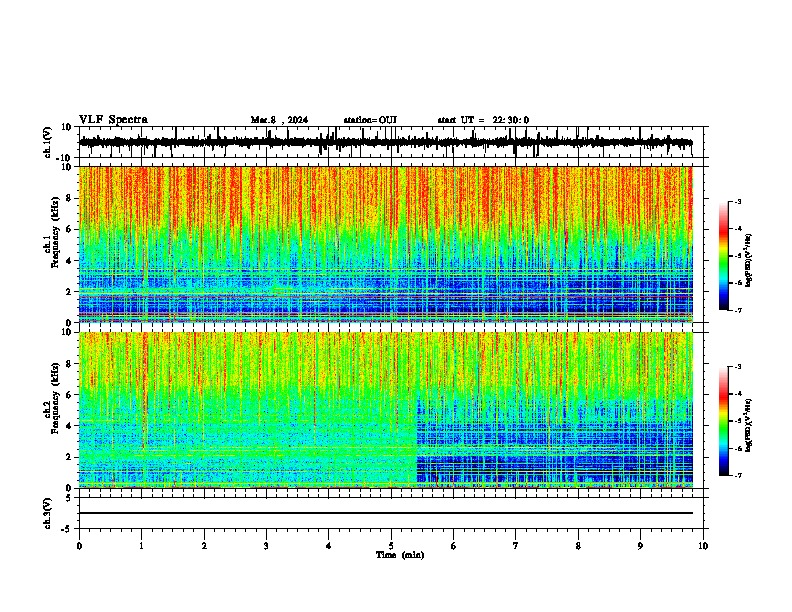
Task: Click the ch.3 flat voltage line
Action: (386, 513)
